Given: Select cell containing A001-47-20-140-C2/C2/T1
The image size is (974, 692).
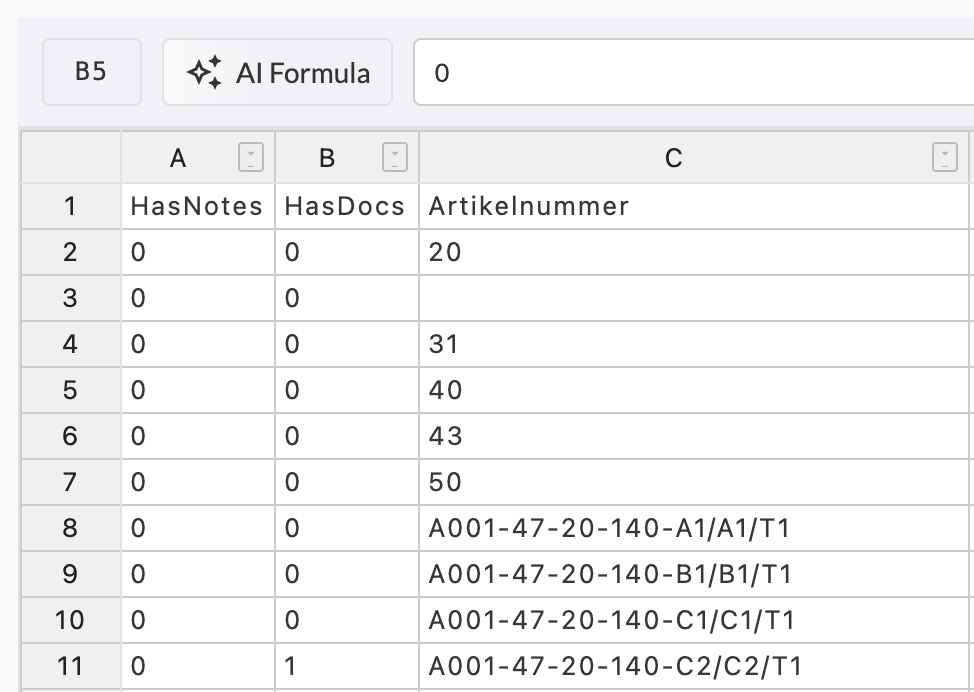Looking at the screenshot, I should pos(694,667).
